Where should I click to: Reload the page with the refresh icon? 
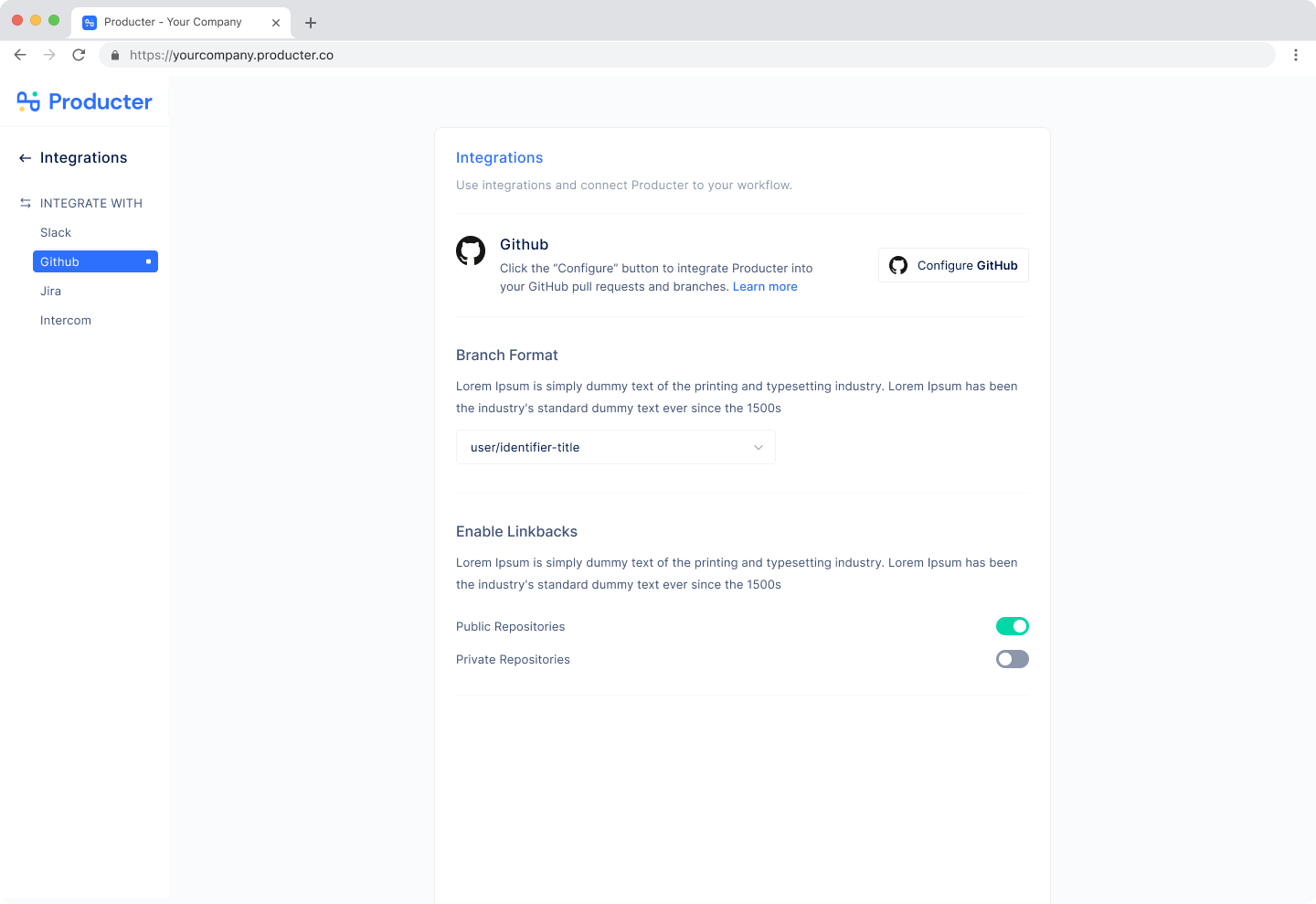pyautogui.click(x=79, y=55)
